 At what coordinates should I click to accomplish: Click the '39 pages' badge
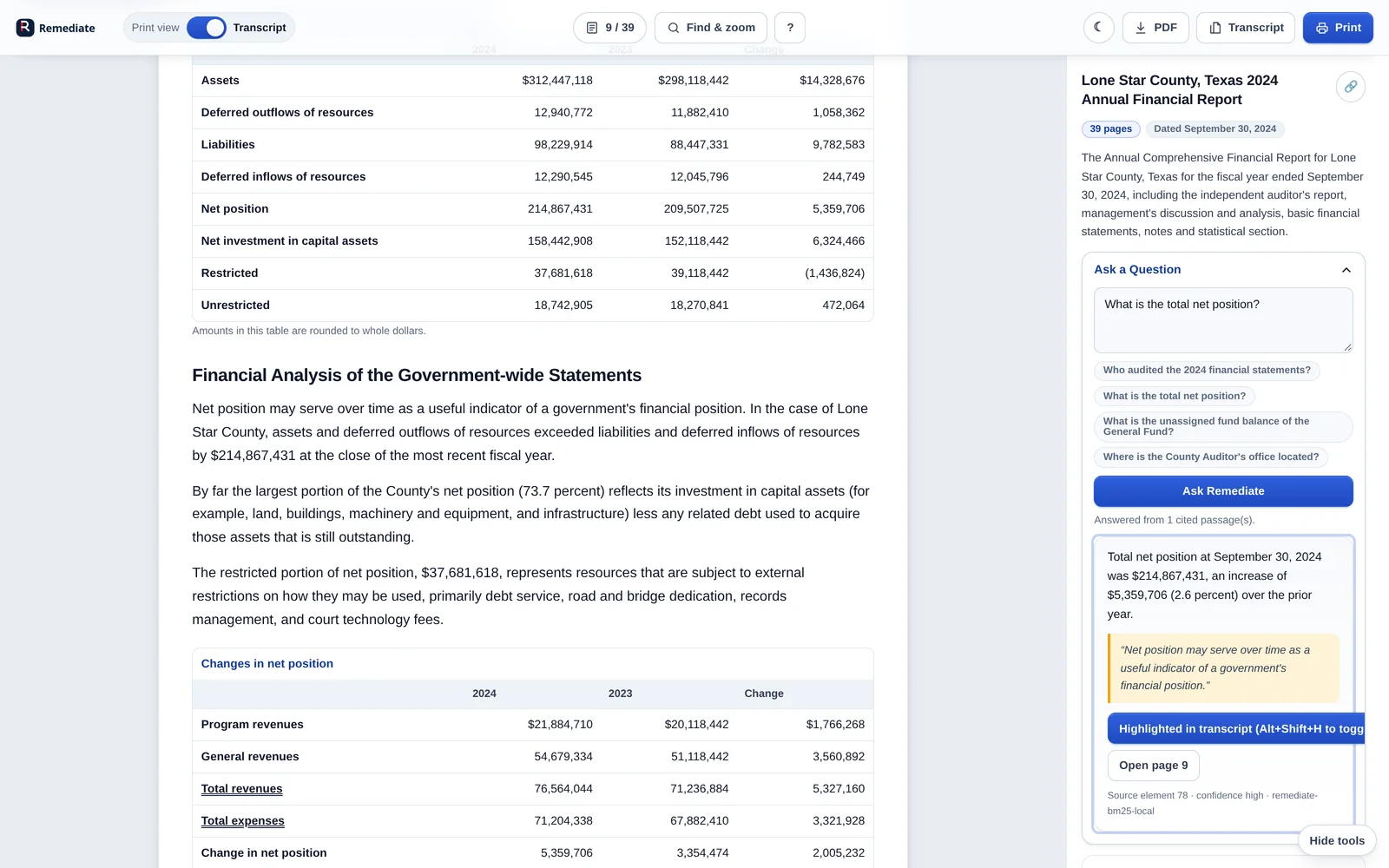click(x=1110, y=129)
